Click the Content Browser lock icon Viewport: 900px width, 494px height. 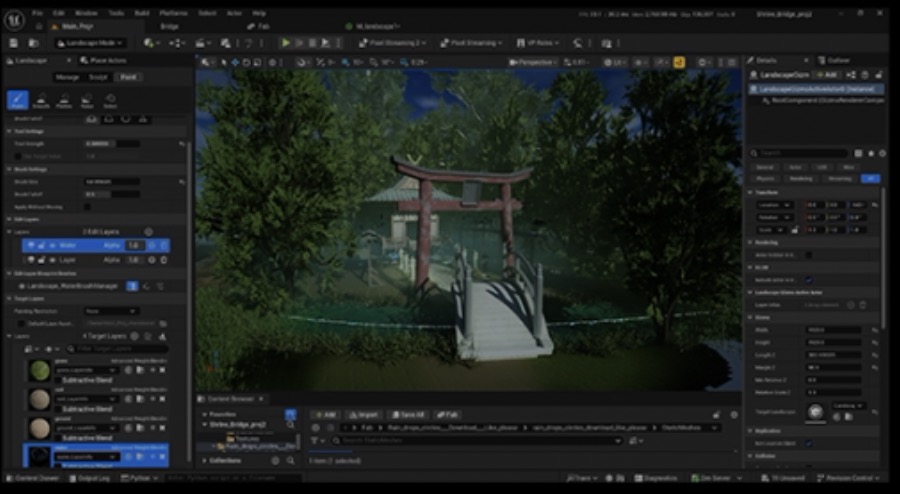716,414
